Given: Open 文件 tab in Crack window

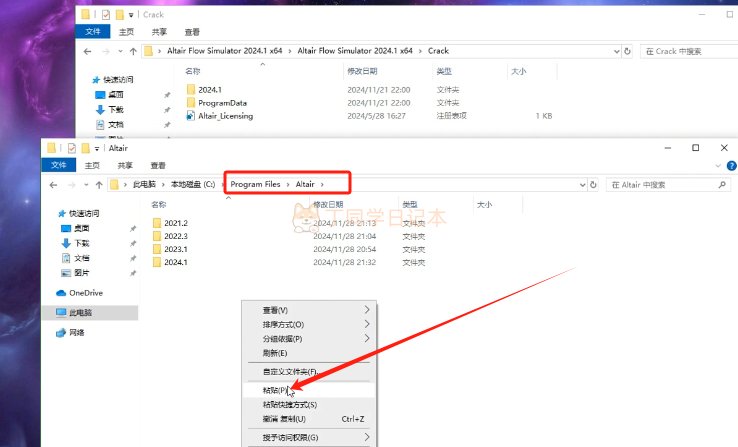Looking at the screenshot, I should 93,32.
